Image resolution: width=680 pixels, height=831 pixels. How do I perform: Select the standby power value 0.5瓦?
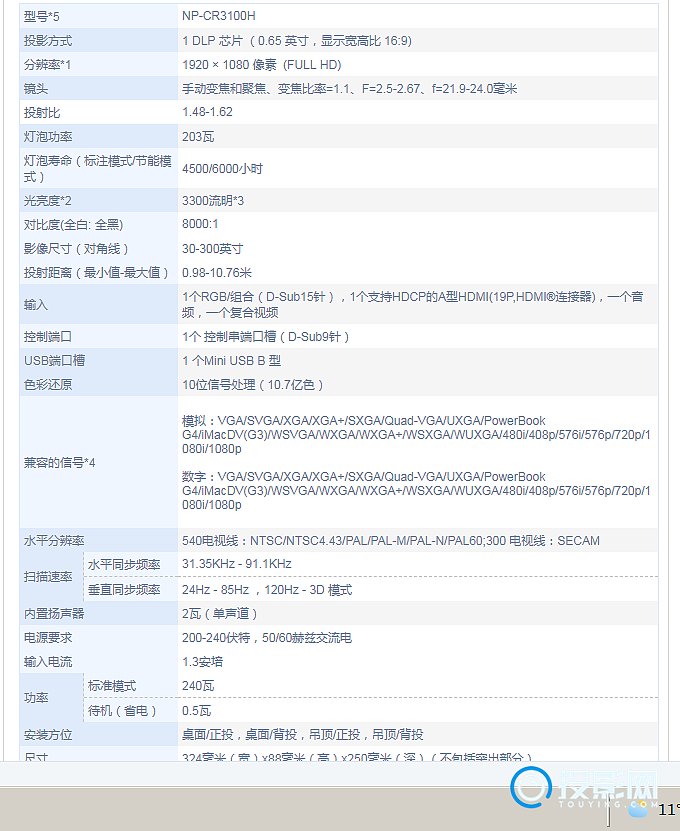(x=197, y=711)
